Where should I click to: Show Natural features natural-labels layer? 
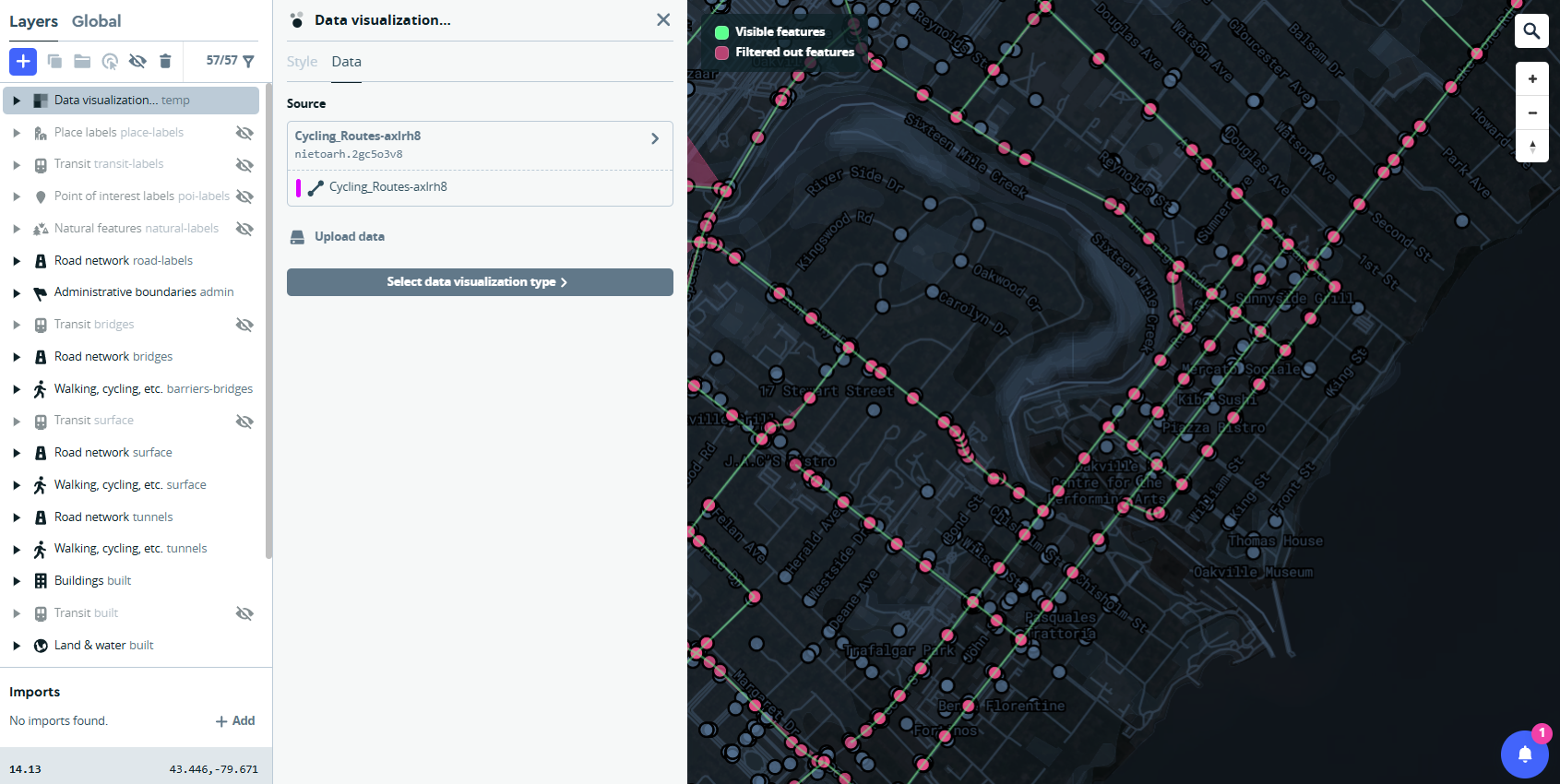pos(244,229)
